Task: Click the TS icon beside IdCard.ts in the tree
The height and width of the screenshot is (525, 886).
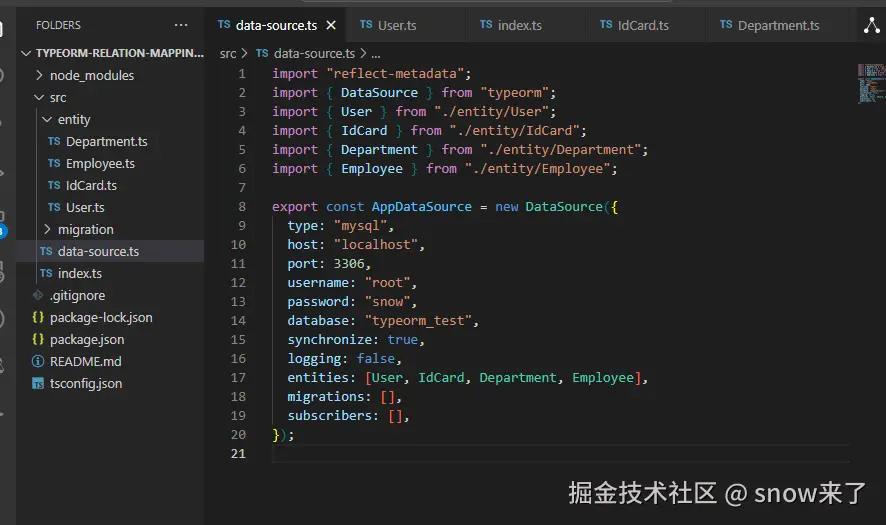Action: pos(54,185)
